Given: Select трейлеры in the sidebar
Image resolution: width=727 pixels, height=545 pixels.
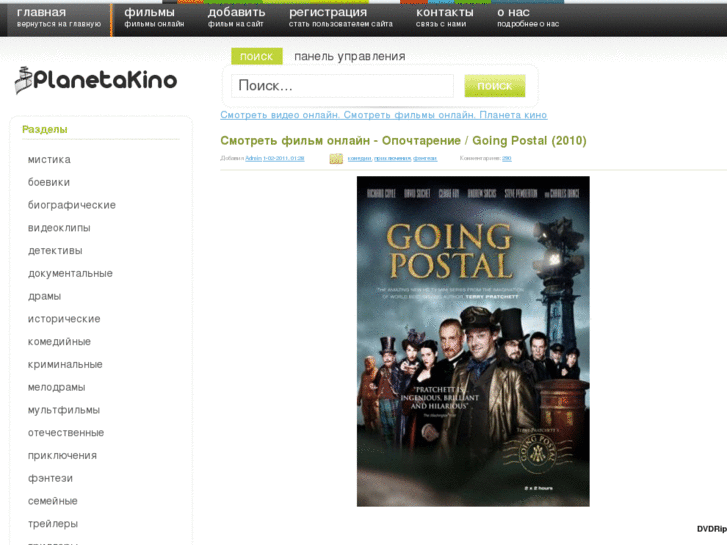Looking at the screenshot, I should point(53,523).
